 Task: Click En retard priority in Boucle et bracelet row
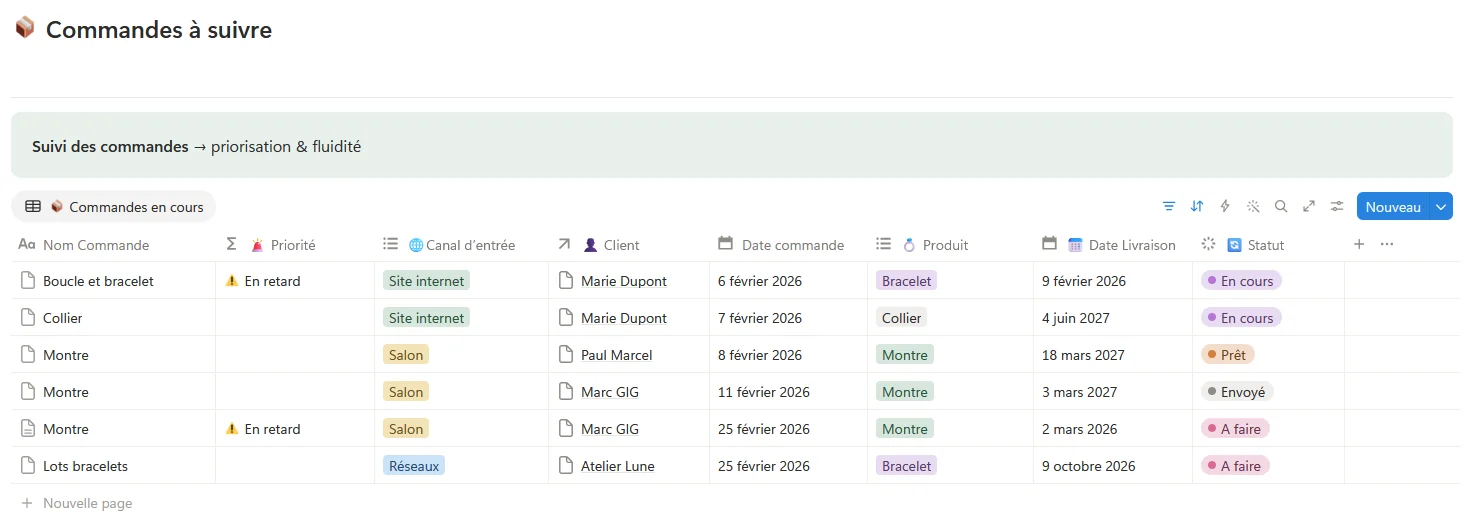click(x=263, y=281)
